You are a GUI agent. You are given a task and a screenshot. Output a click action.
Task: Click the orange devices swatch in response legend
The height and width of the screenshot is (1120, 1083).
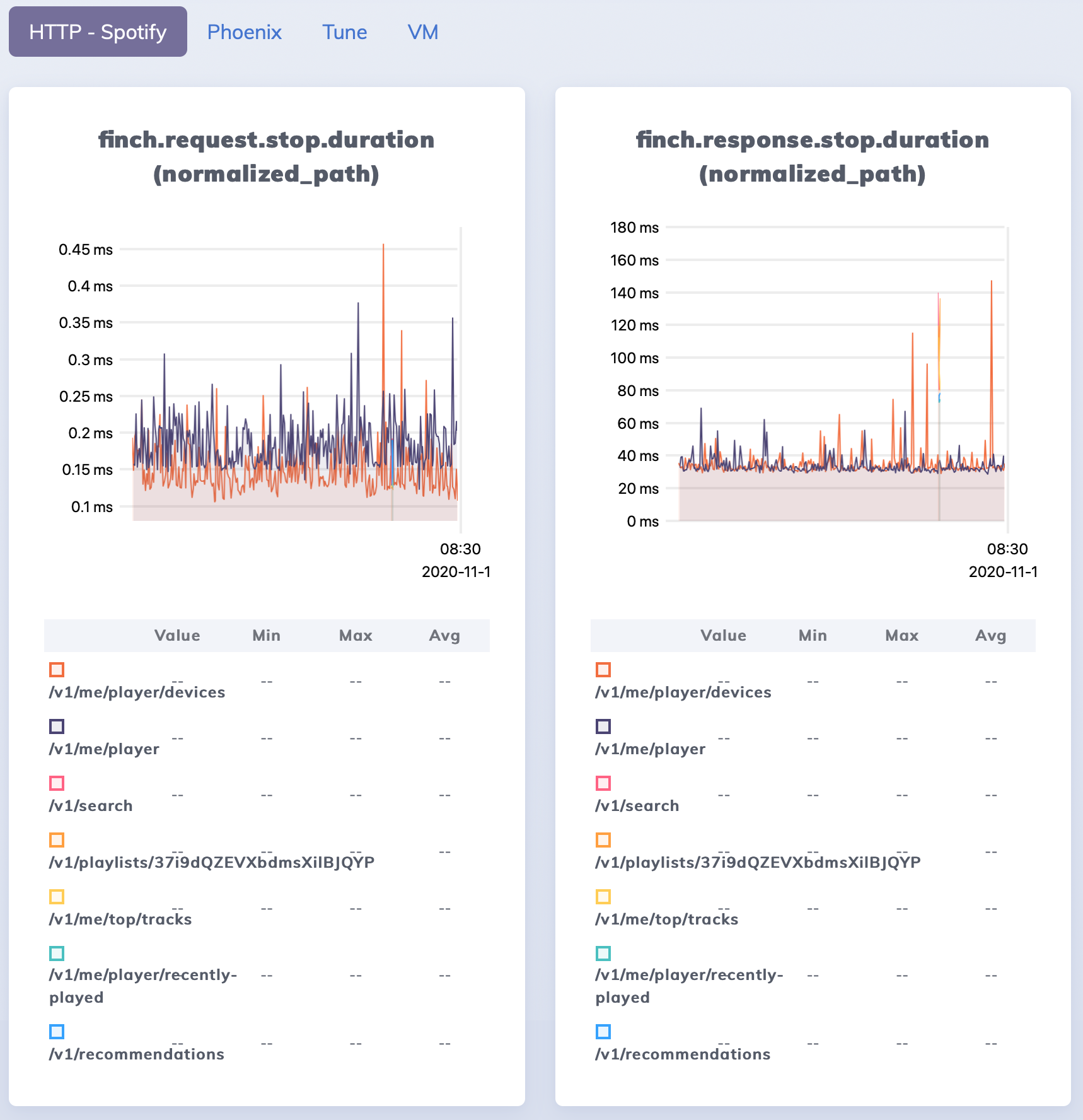(603, 669)
